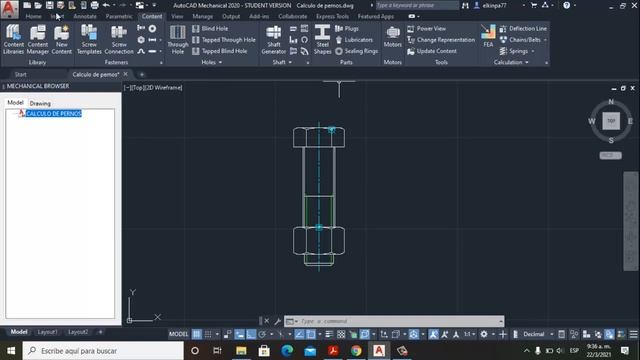Open the Help question mark icon

point(567,5)
